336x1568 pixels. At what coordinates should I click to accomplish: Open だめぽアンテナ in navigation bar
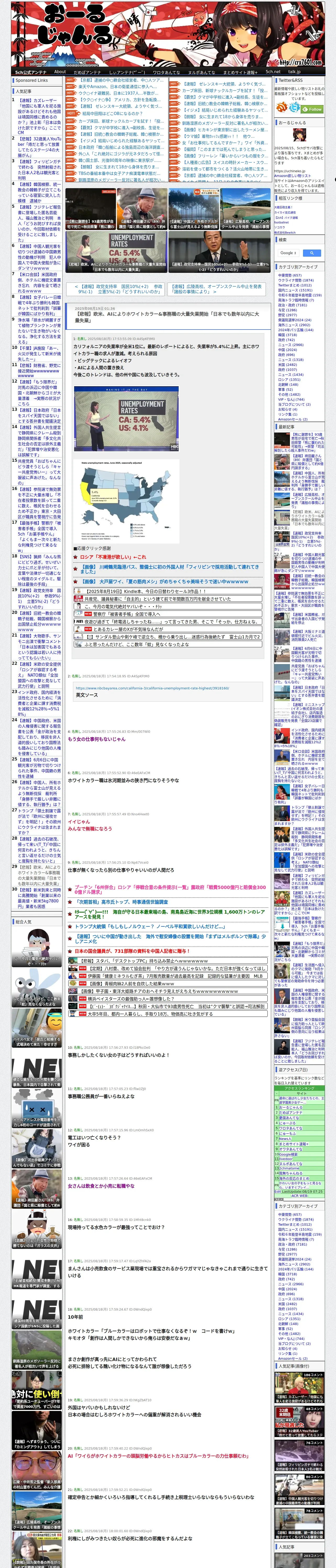point(87,72)
